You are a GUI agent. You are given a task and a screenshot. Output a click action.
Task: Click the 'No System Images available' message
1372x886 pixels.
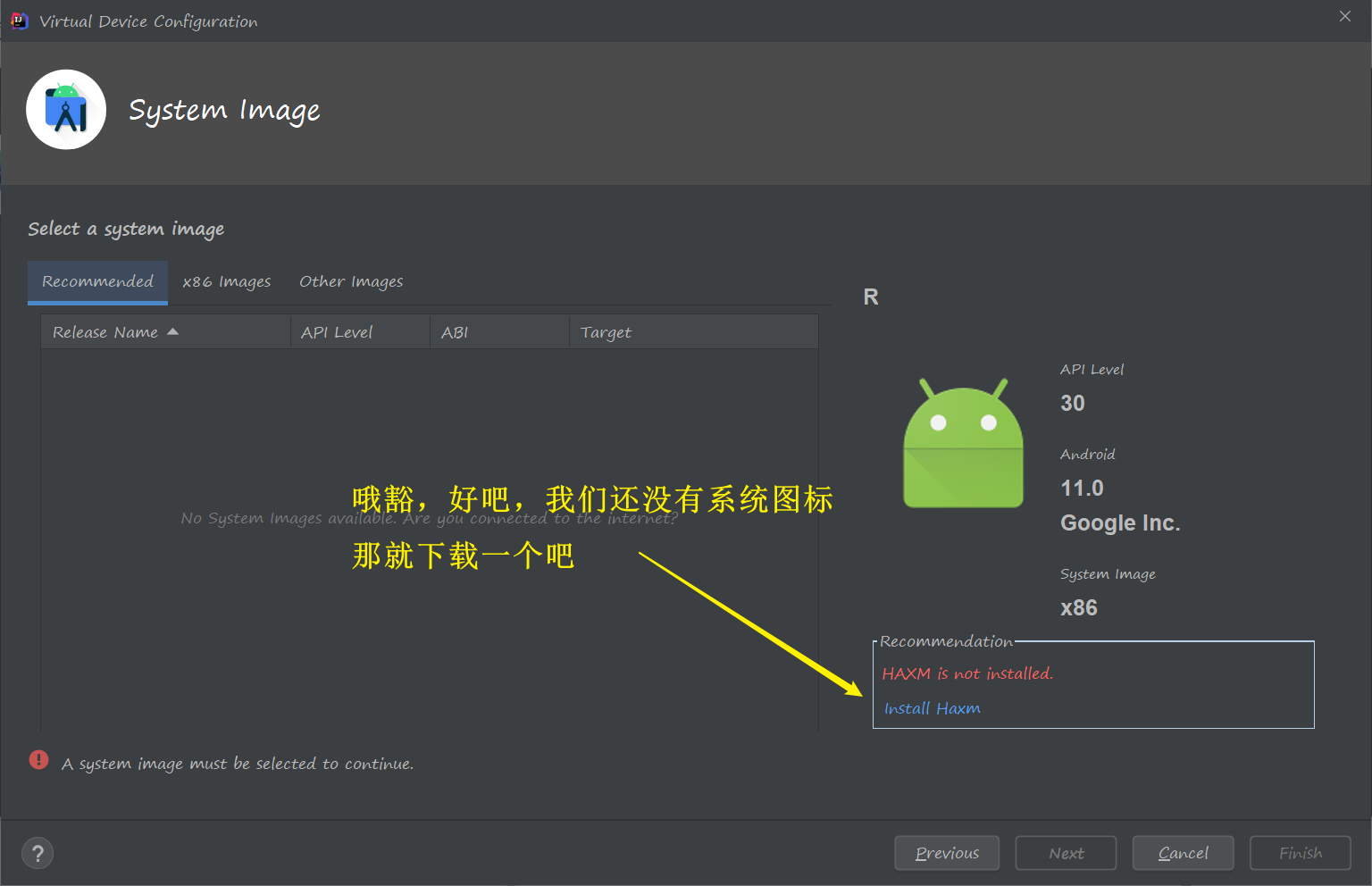(429, 518)
